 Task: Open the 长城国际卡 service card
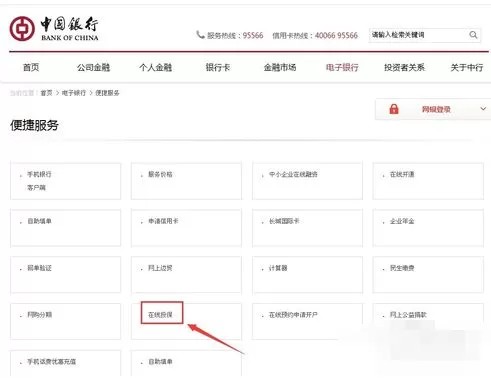[x=307, y=228]
